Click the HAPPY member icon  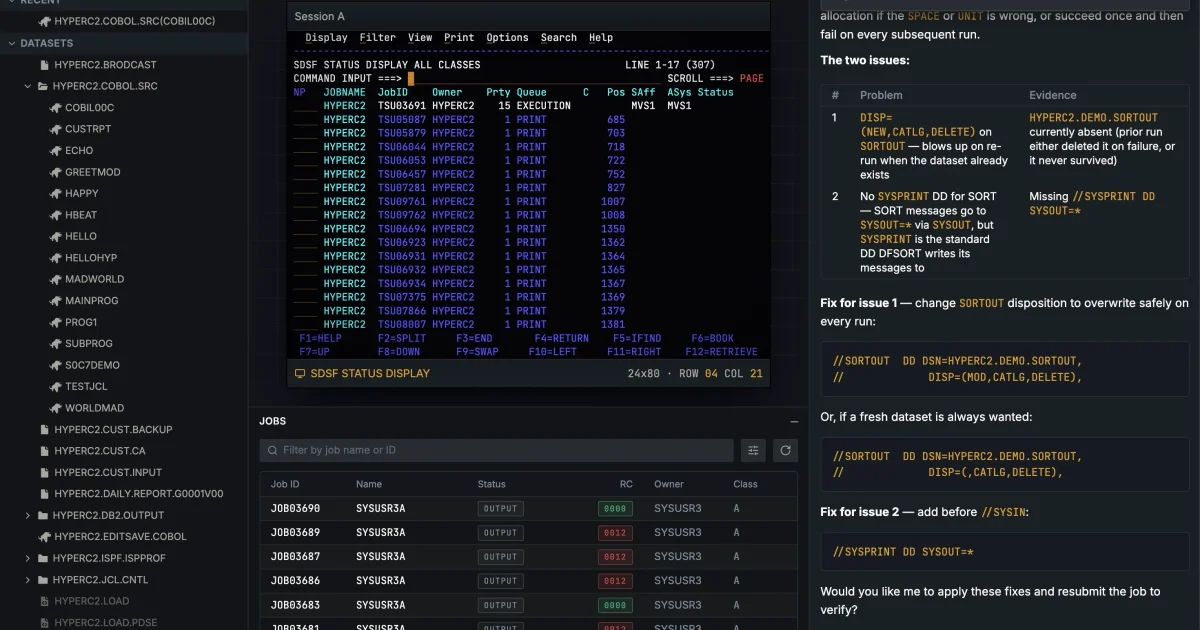(56, 193)
